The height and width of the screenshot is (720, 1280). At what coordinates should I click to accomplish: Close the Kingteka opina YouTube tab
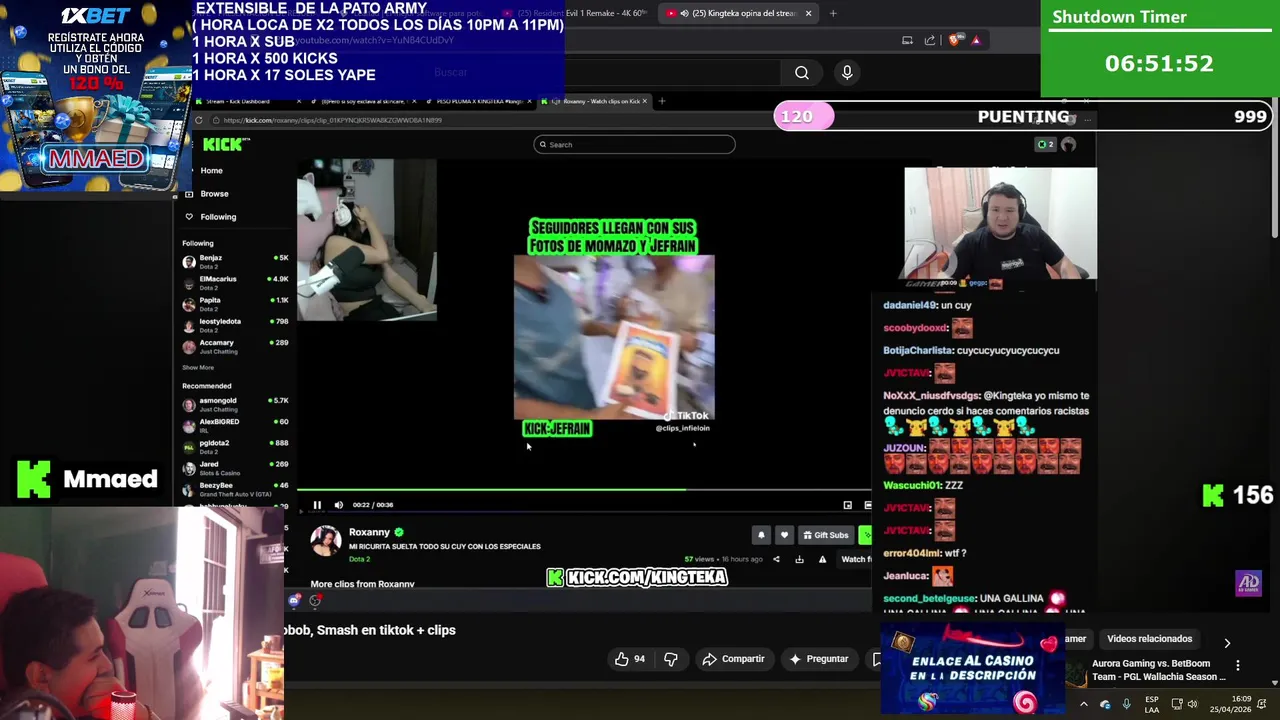808,13
